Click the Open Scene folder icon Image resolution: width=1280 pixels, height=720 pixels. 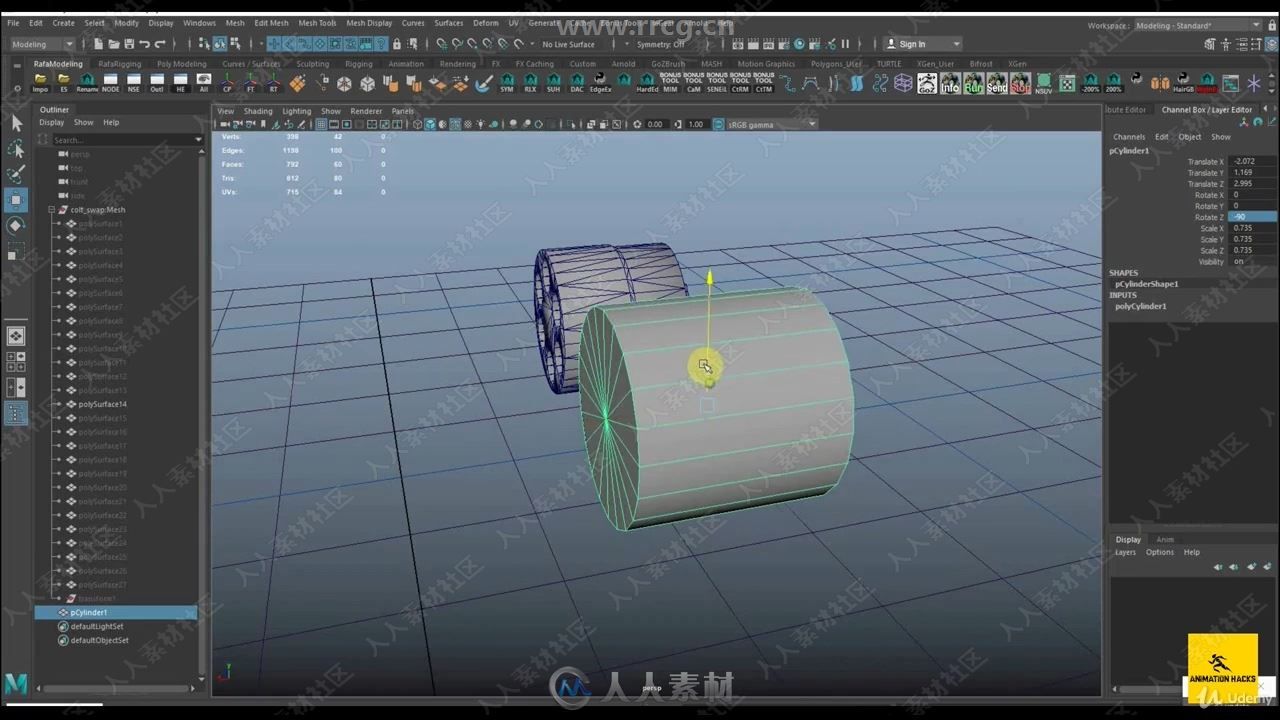coord(114,44)
